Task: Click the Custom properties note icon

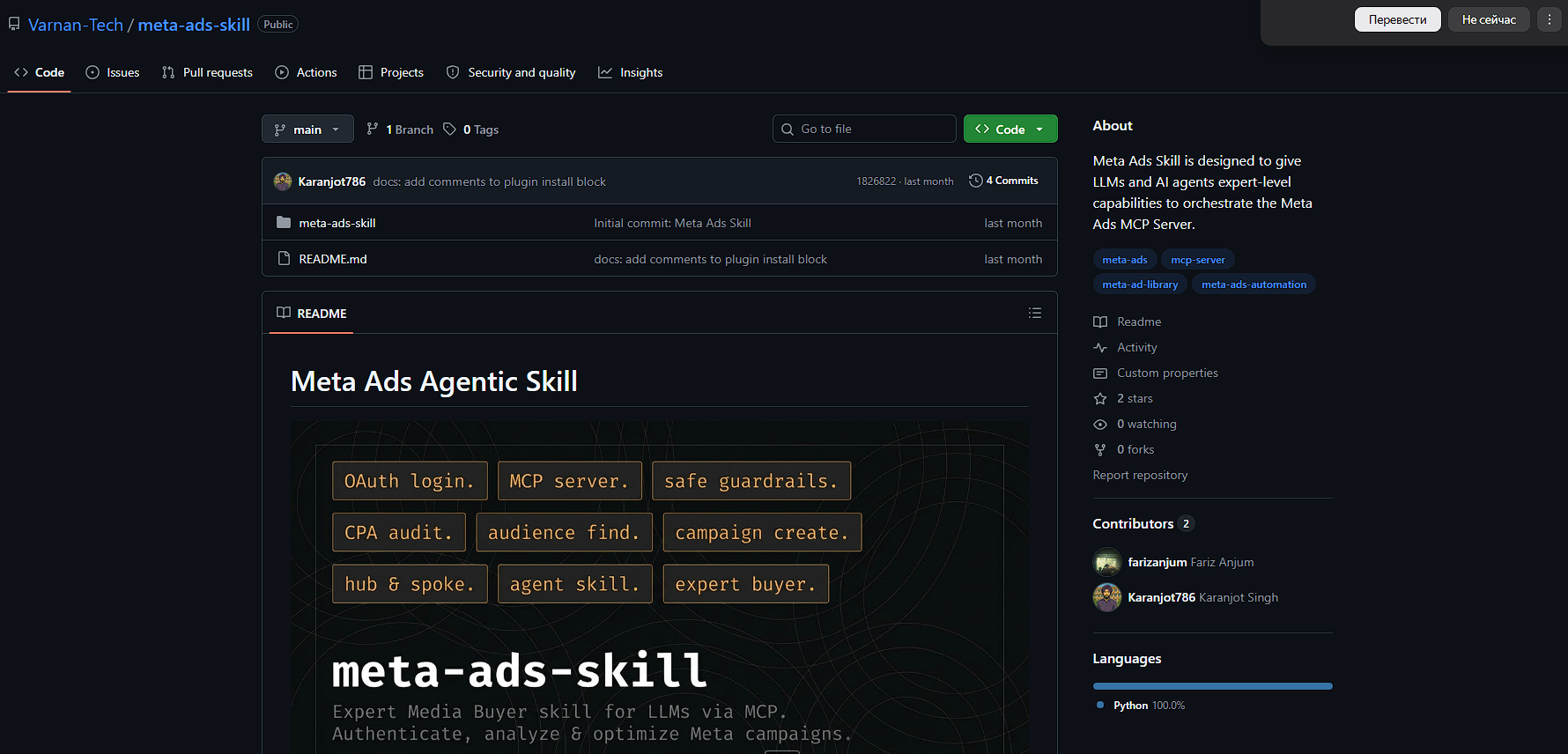Action: tap(1100, 373)
